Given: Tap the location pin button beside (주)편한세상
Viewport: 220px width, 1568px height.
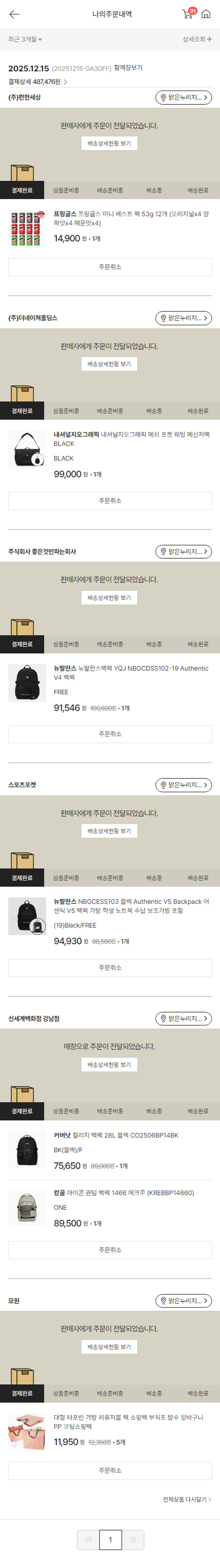Looking at the screenshot, I should click(x=183, y=98).
